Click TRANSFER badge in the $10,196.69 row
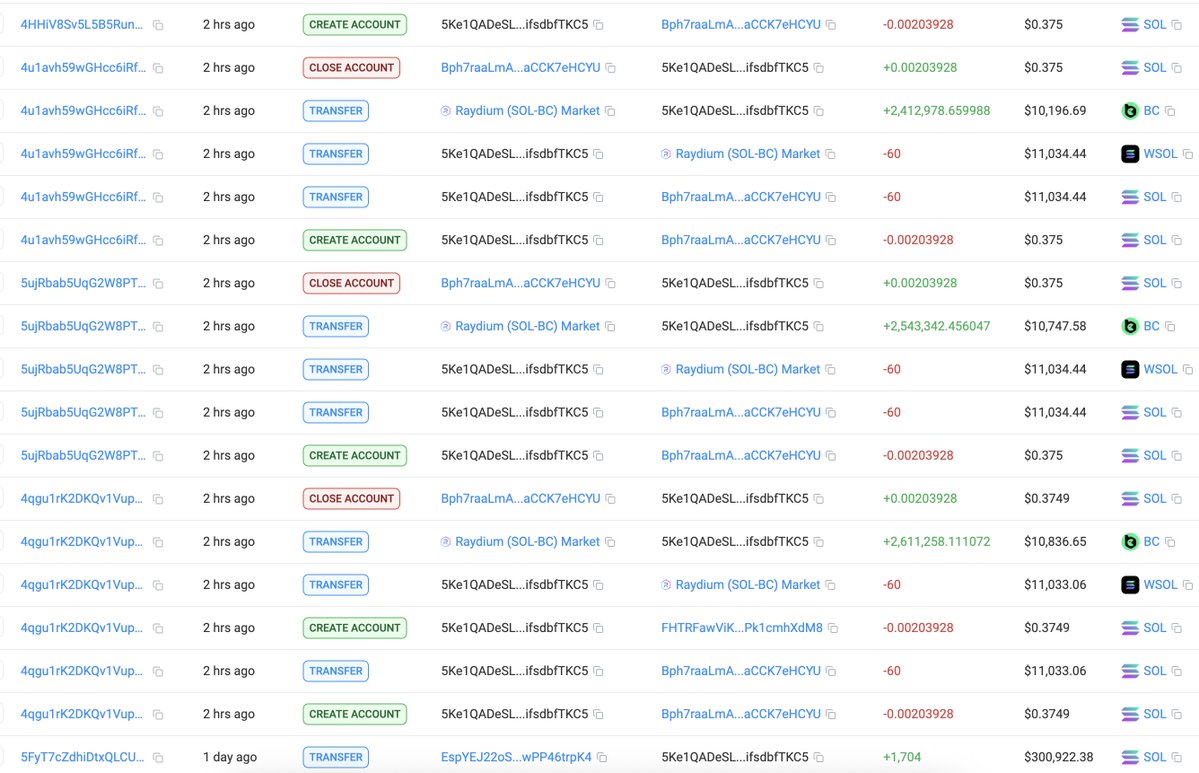1199x773 pixels. click(x=336, y=111)
